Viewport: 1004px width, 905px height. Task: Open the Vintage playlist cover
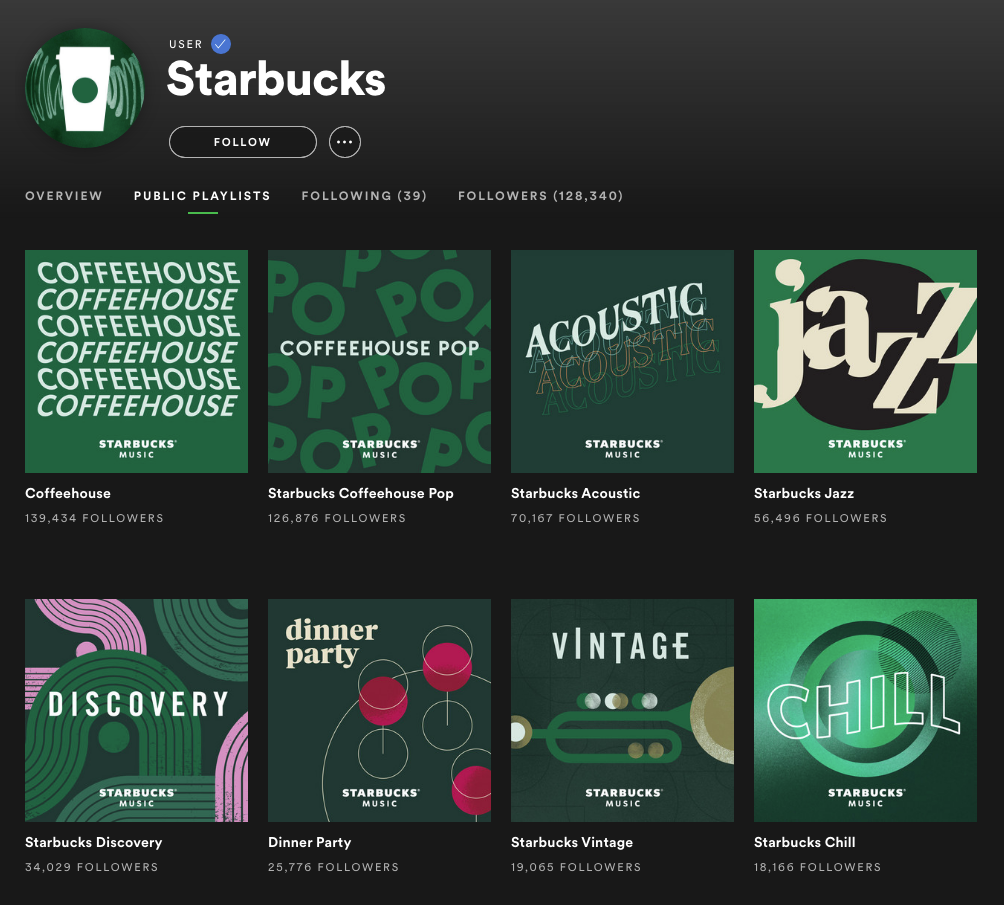pos(622,710)
